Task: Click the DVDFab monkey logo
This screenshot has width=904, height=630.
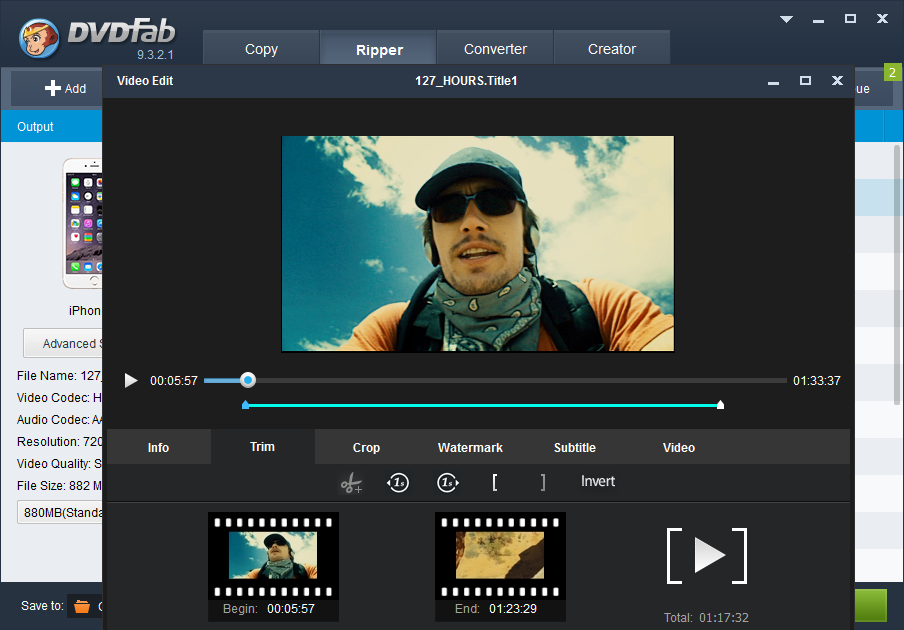Action: (x=39, y=38)
